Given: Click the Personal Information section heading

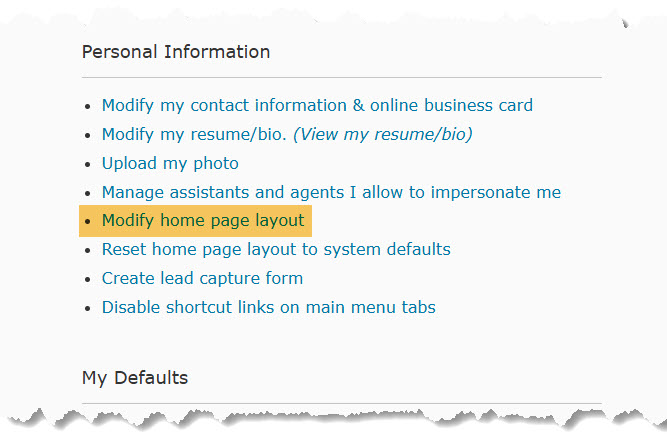Looking at the screenshot, I should tap(176, 52).
